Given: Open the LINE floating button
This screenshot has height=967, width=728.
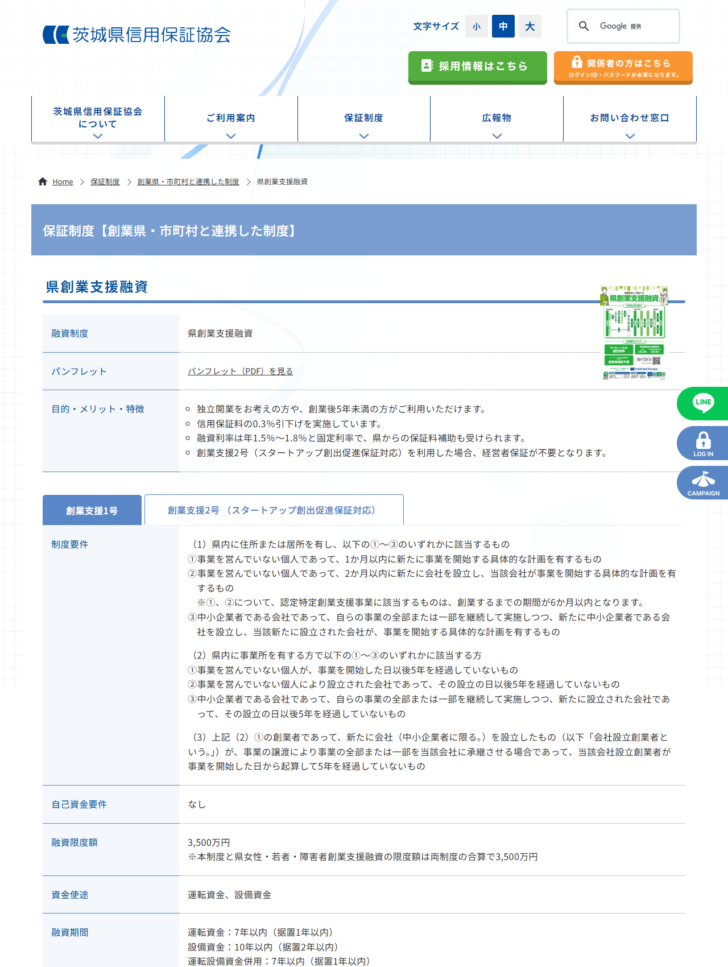Looking at the screenshot, I should pyautogui.click(x=703, y=403).
